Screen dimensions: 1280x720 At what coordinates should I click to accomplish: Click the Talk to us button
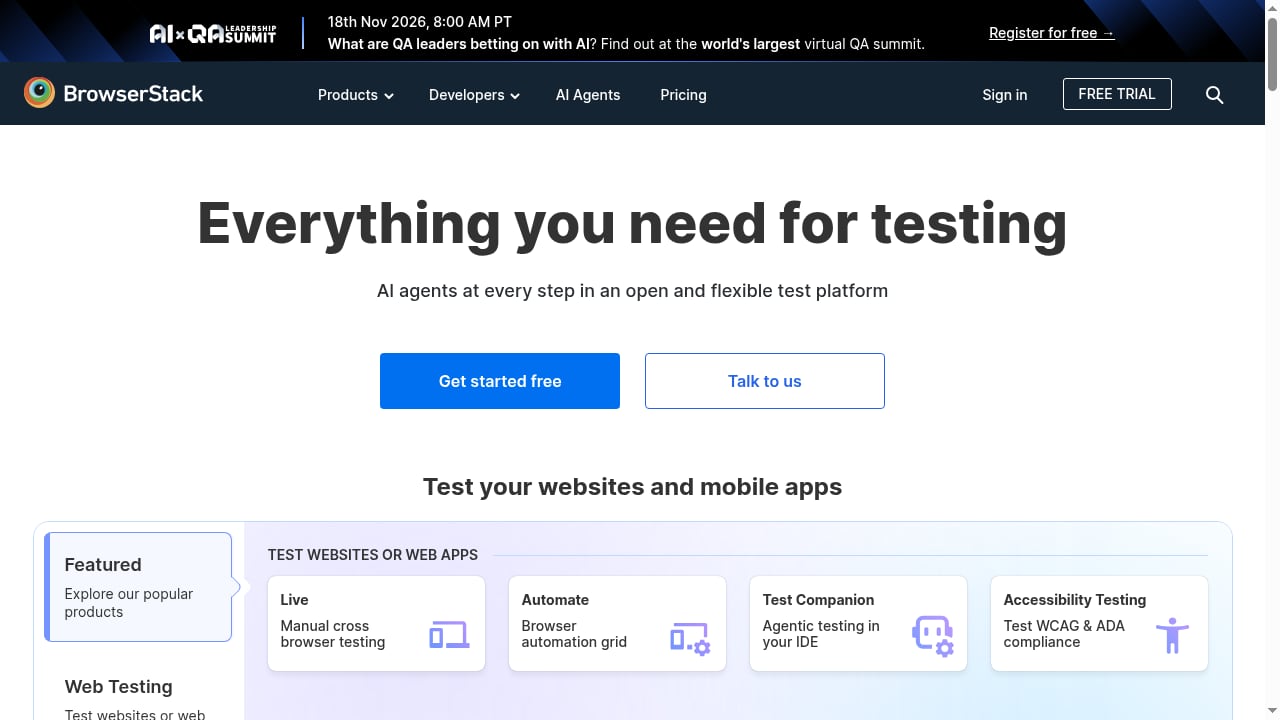click(x=765, y=381)
